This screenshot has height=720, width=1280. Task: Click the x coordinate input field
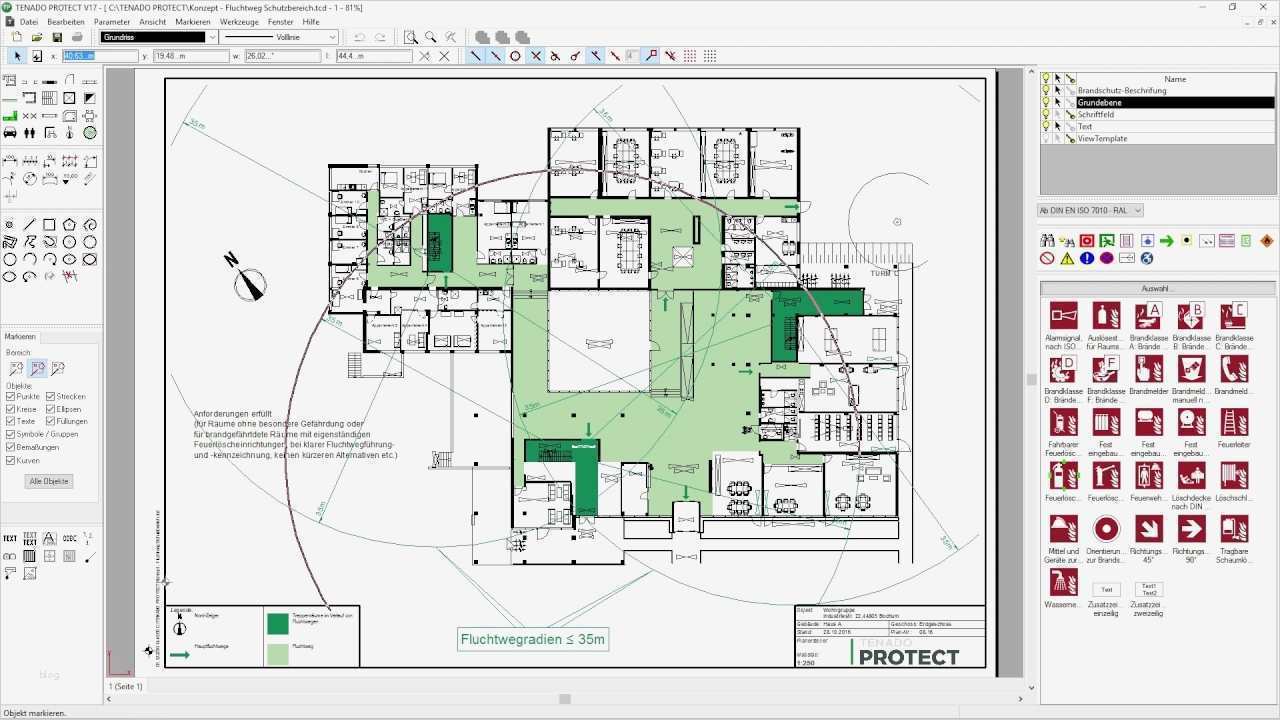click(x=100, y=57)
